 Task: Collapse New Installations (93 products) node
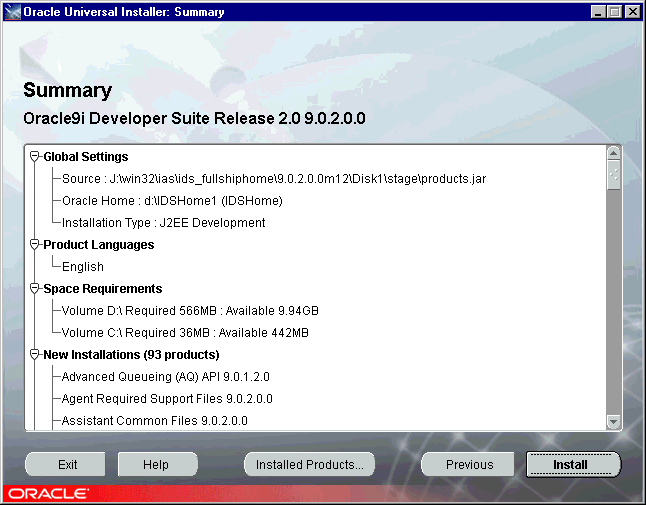coord(35,355)
